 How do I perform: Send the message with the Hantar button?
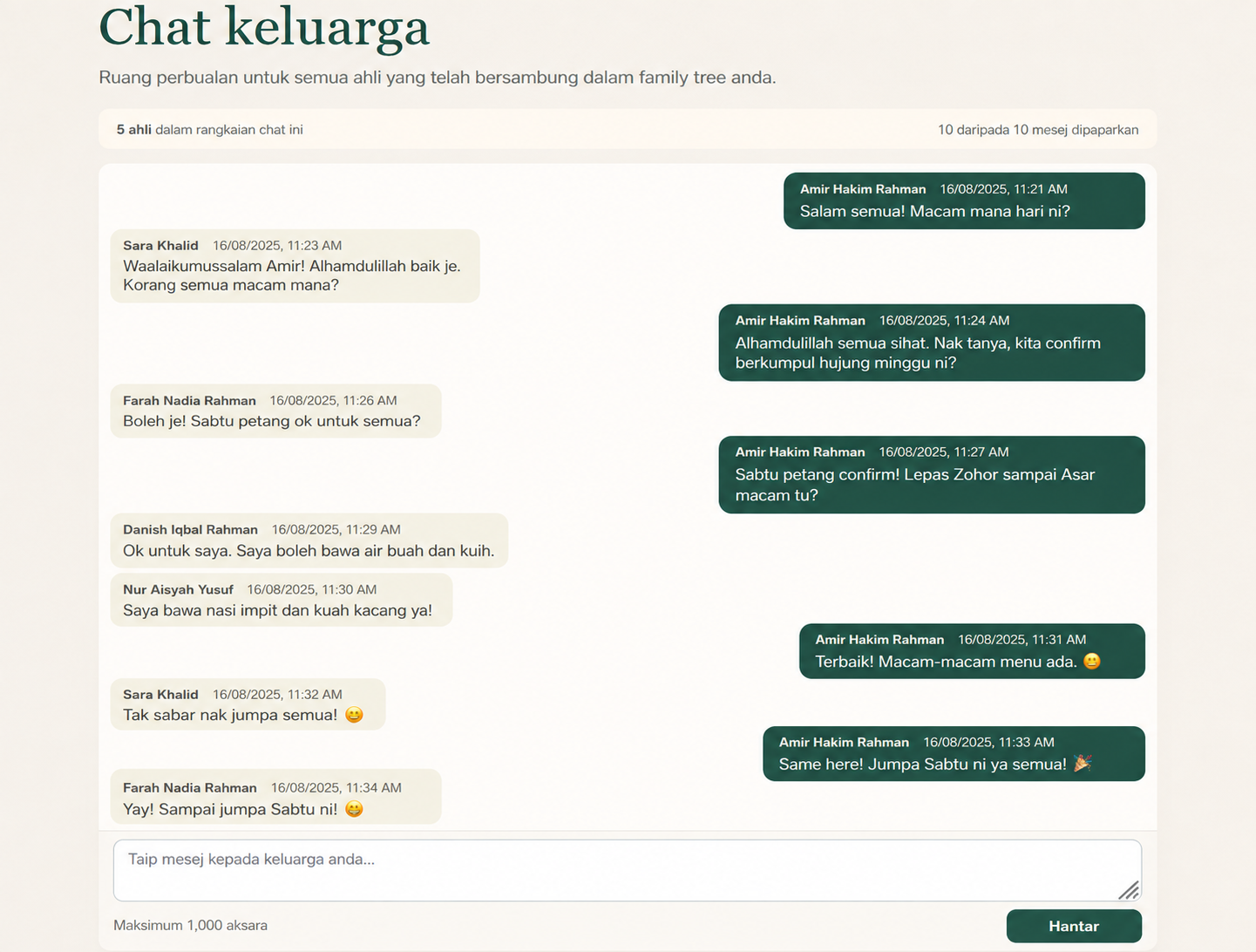click(1074, 926)
